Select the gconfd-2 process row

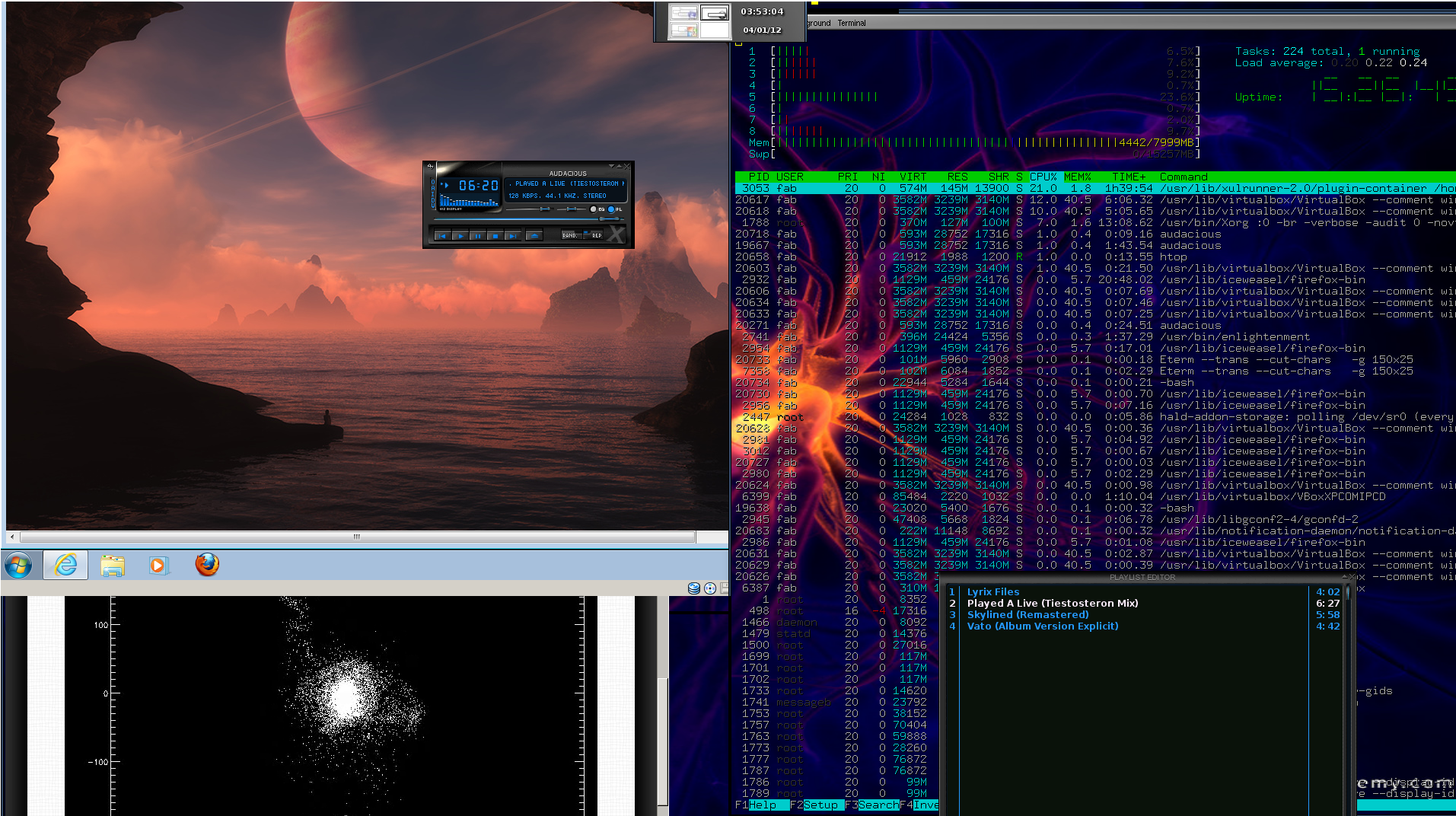point(1094,519)
